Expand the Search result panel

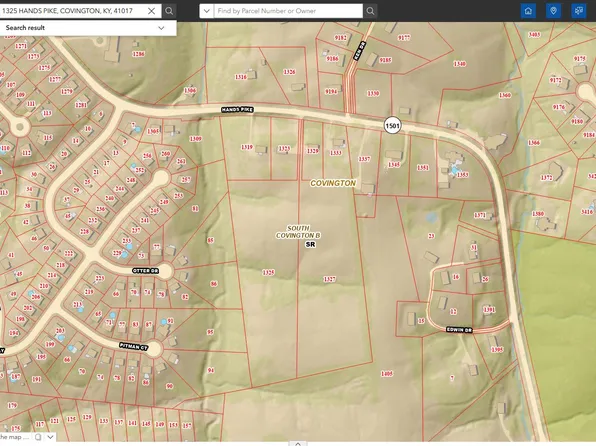pyautogui.click(x=161, y=28)
